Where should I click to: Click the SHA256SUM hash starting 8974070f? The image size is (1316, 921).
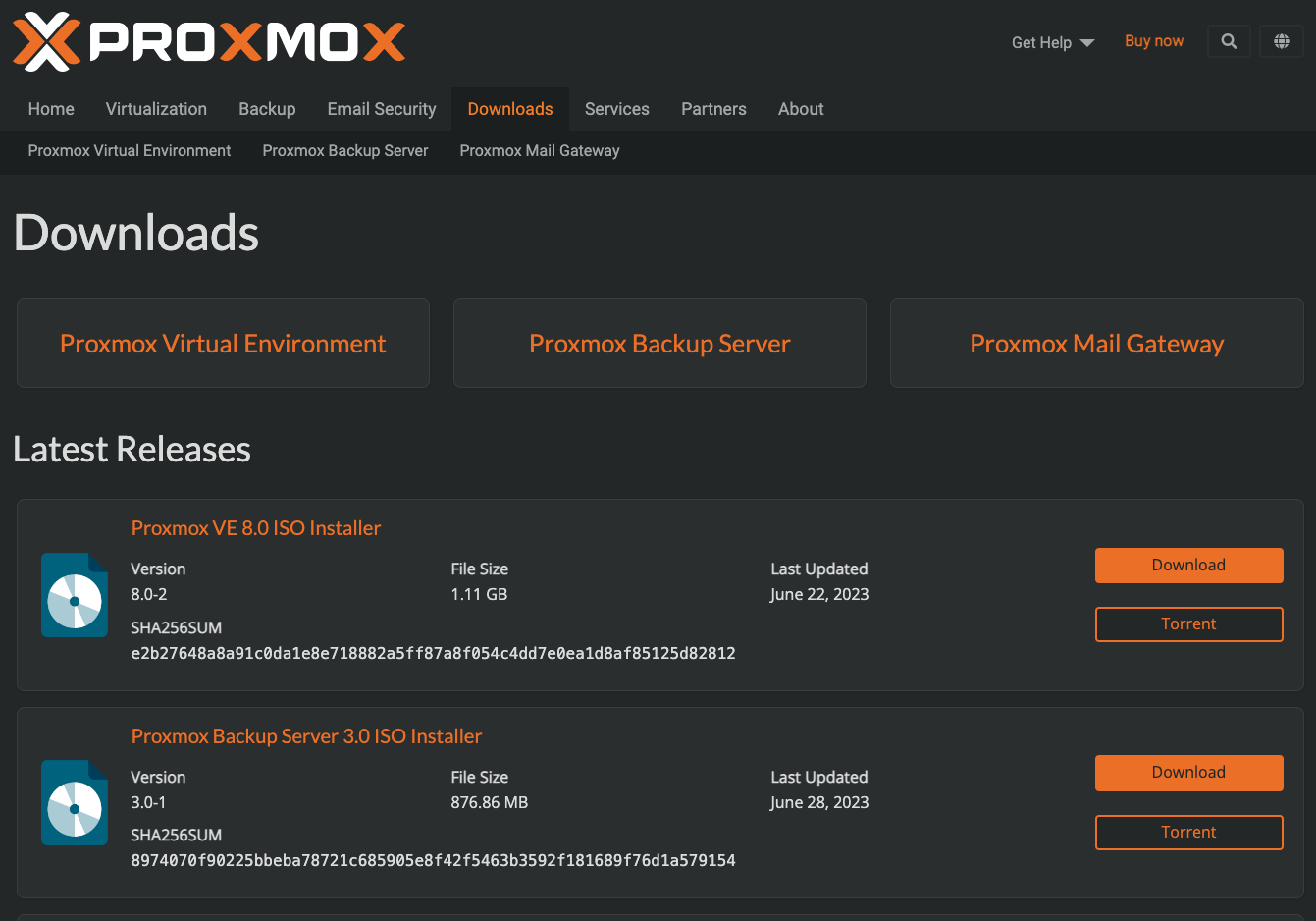433,860
